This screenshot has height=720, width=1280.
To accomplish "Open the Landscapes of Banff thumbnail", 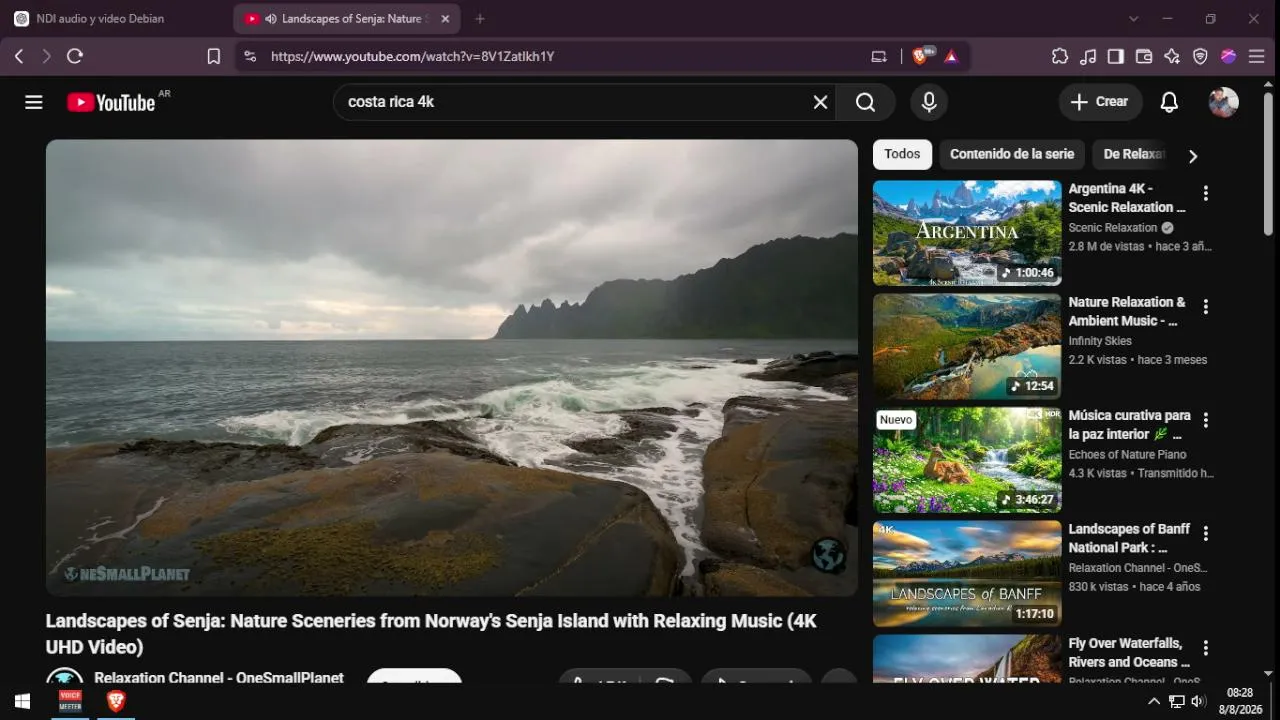I will tap(967, 574).
